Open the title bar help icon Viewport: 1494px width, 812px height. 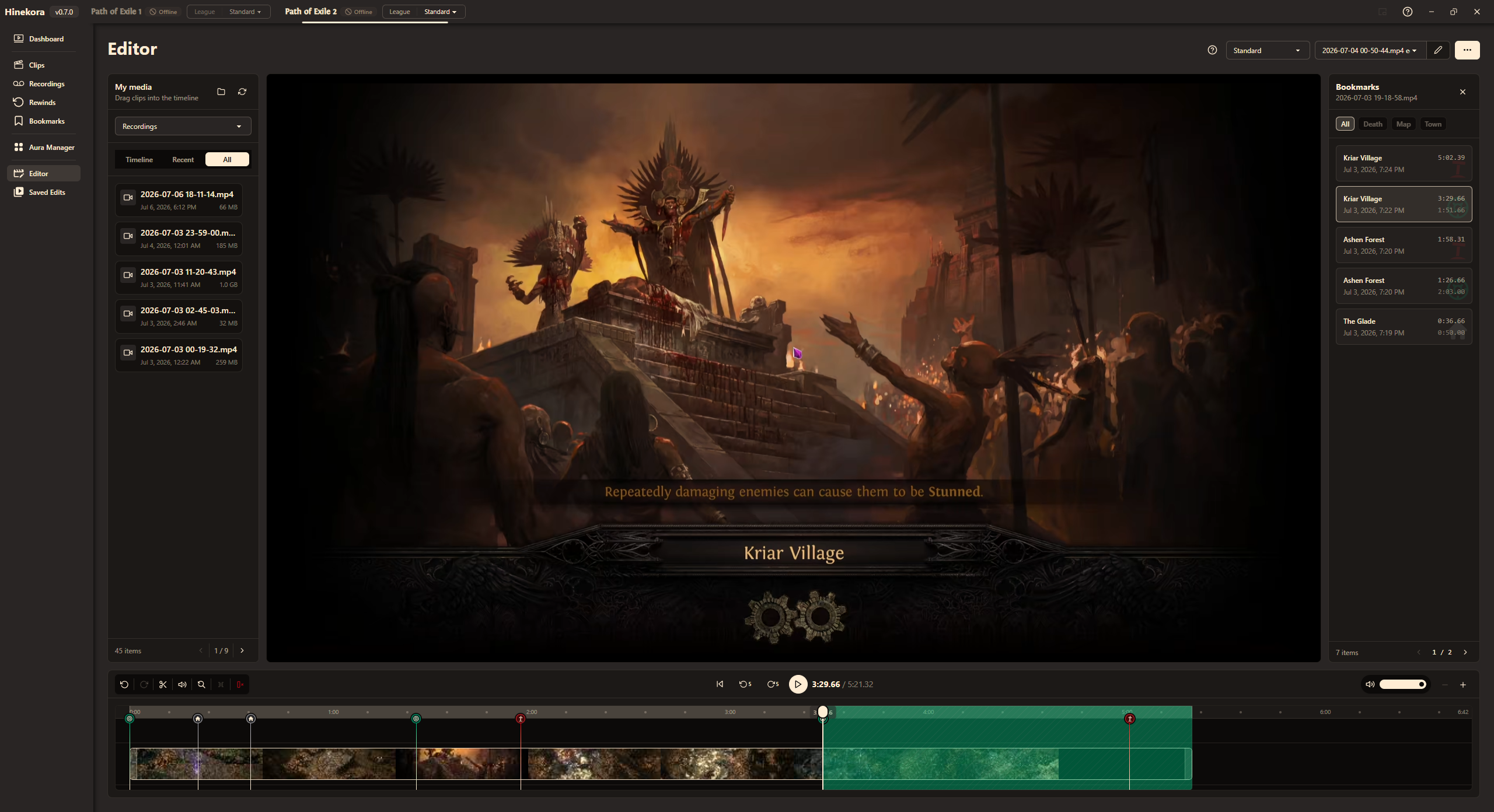click(1407, 12)
